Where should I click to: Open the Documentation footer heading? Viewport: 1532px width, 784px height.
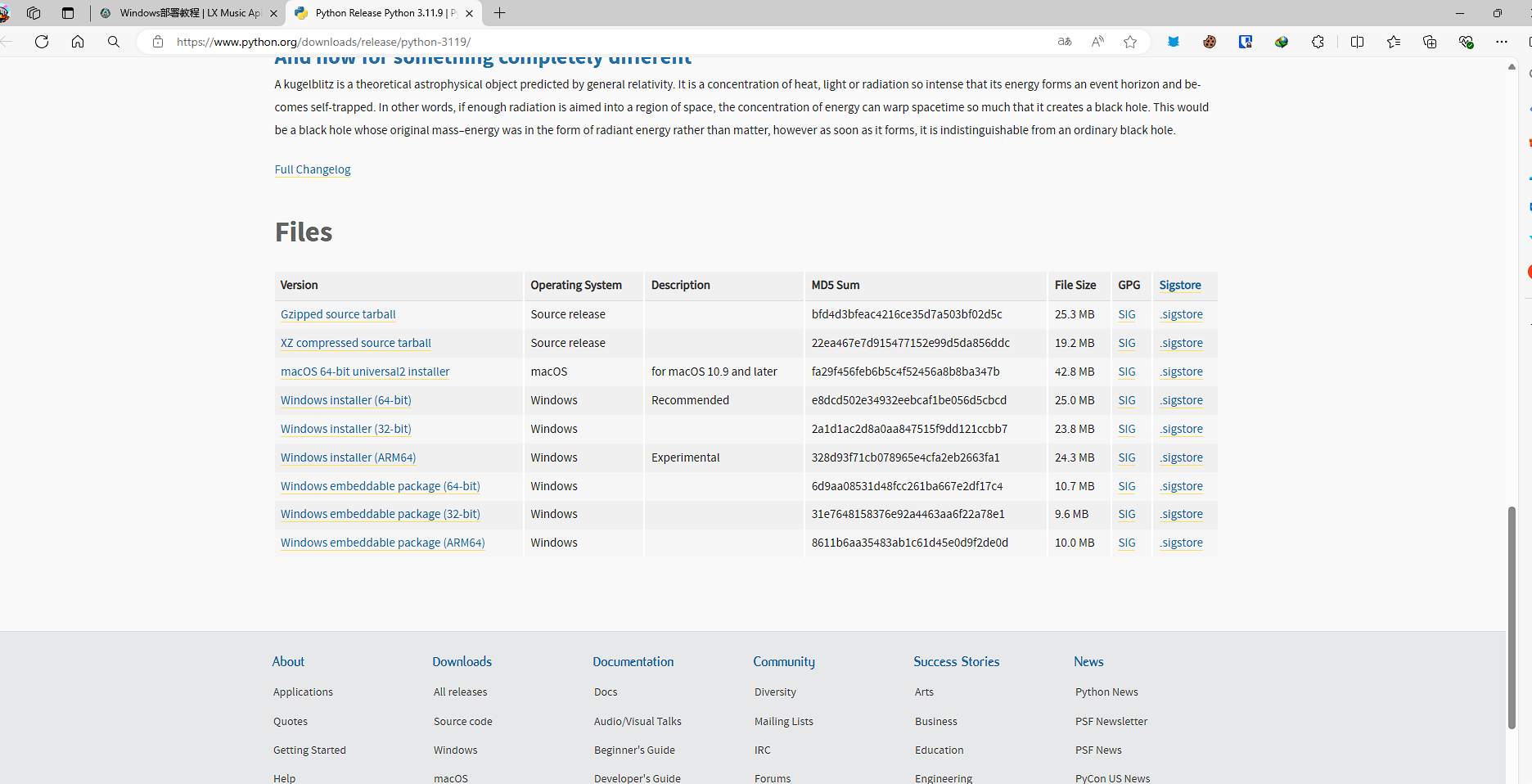click(633, 661)
